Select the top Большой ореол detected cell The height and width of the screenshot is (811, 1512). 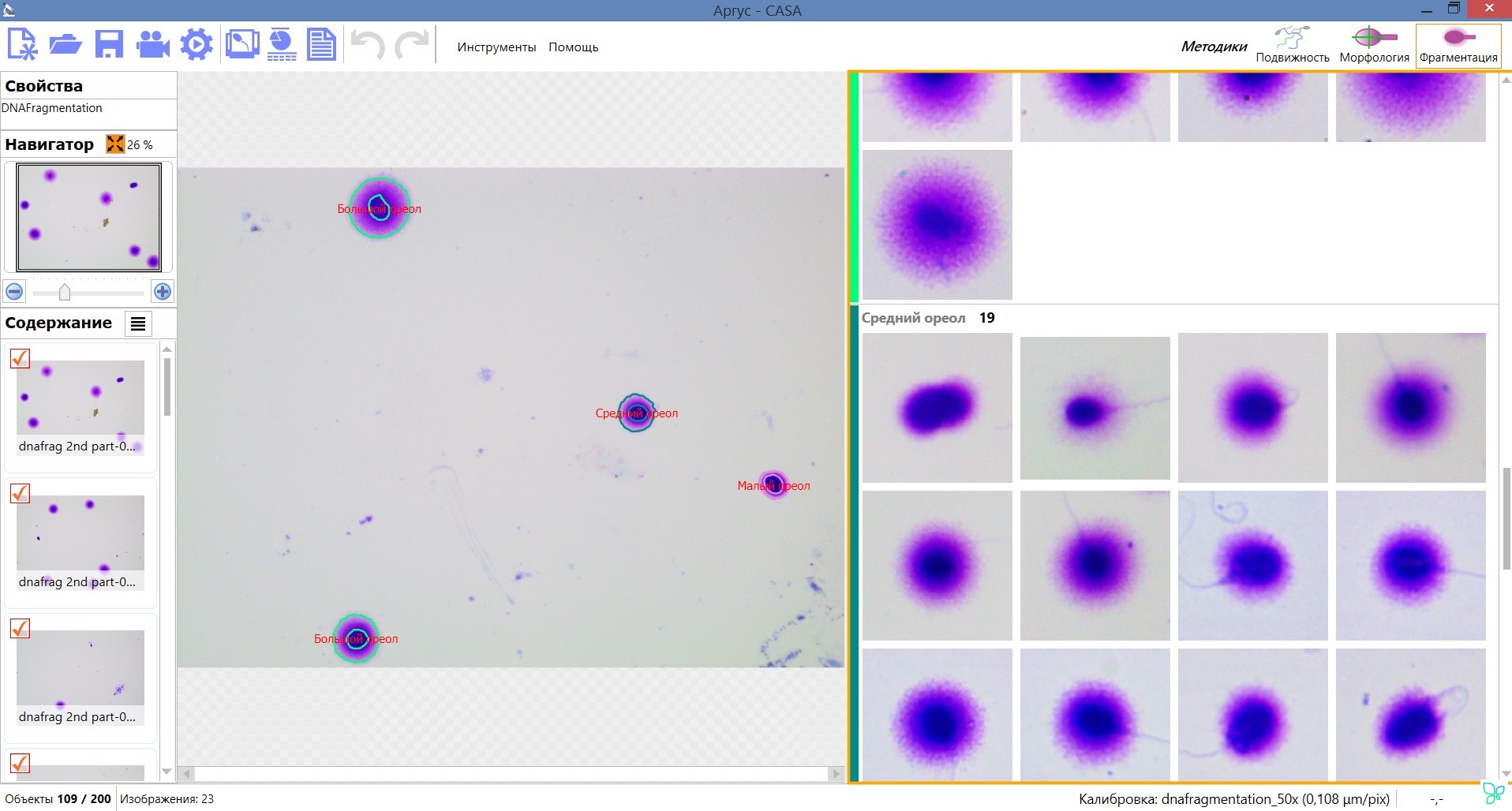(x=380, y=208)
